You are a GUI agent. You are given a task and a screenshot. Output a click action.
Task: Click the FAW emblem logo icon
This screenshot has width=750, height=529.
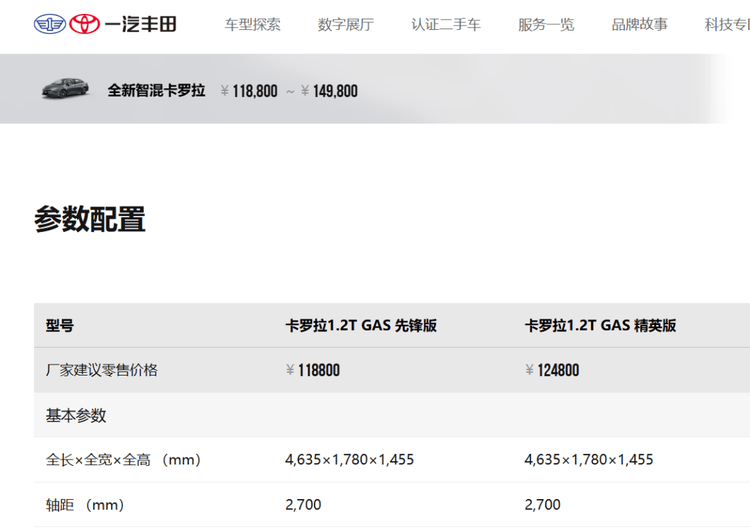click(x=49, y=24)
